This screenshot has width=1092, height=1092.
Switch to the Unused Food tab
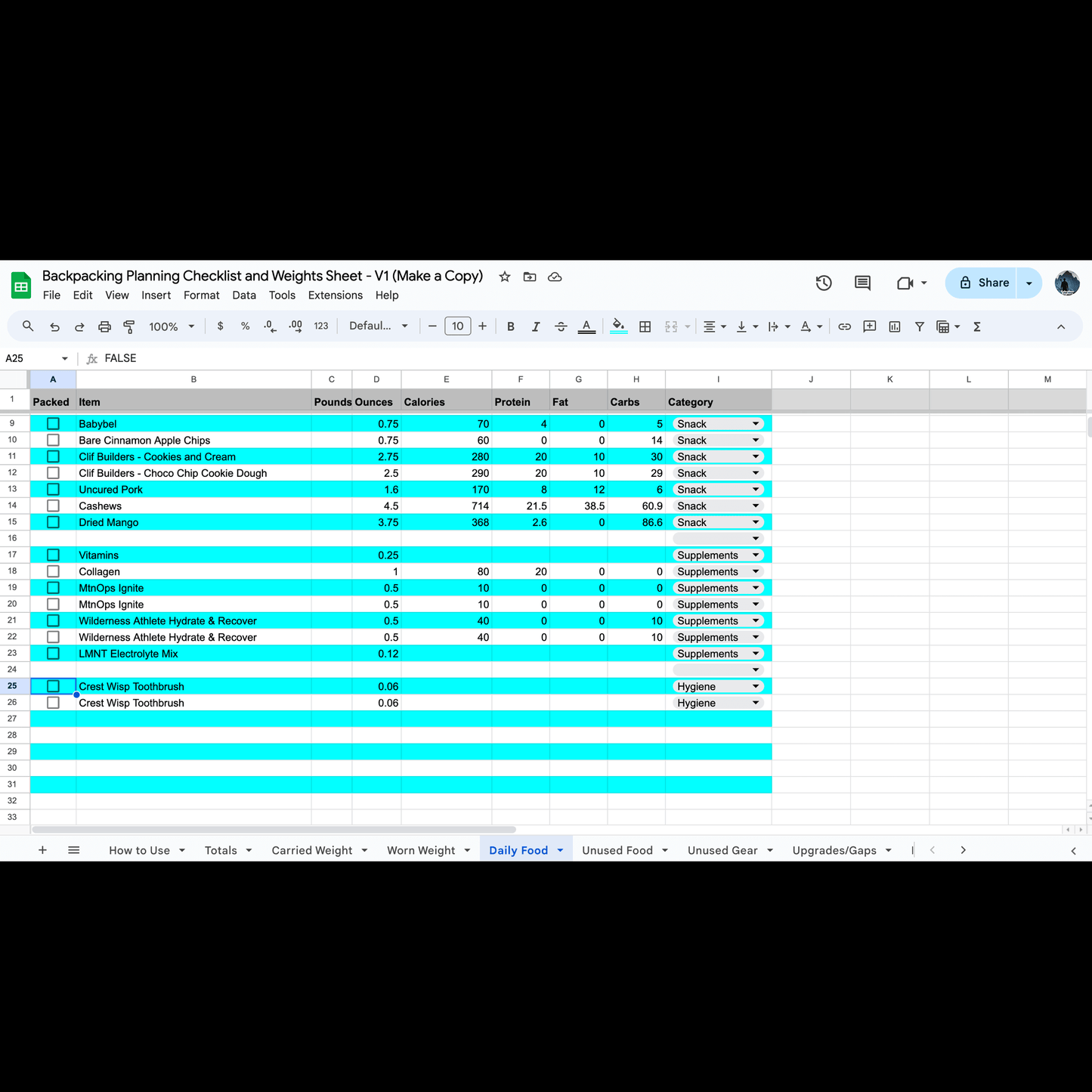[617, 850]
